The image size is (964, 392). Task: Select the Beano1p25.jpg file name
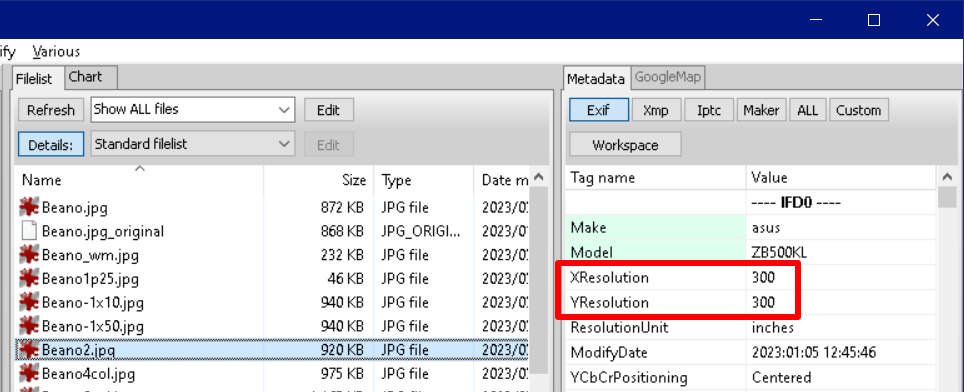tap(90, 279)
